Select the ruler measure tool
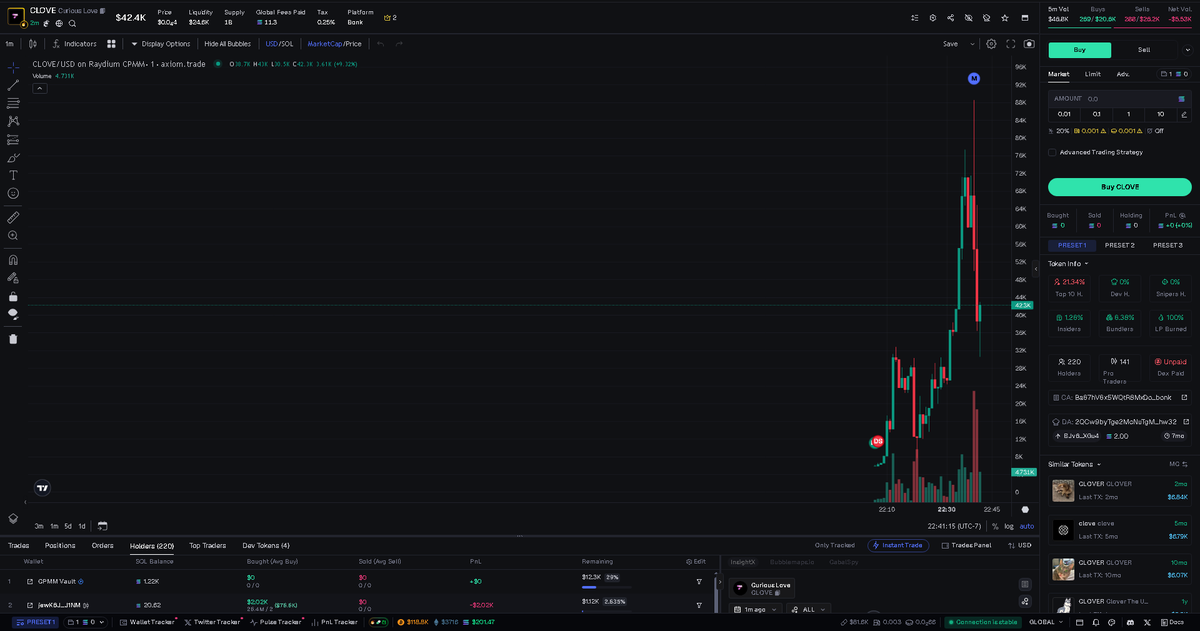The height and width of the screenshot is (631, 1200). (x=13, y=217)
